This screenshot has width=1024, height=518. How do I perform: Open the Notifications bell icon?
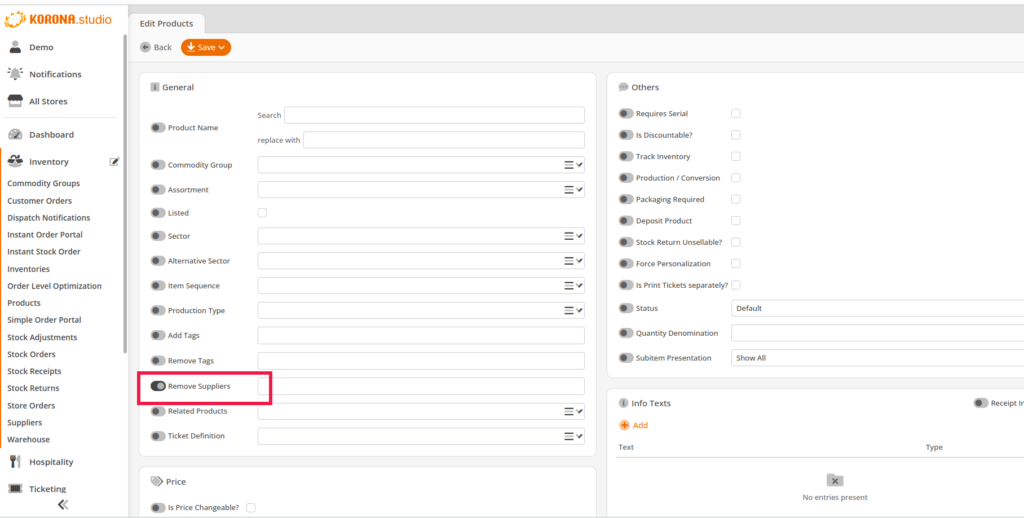[x=15, y=74]
